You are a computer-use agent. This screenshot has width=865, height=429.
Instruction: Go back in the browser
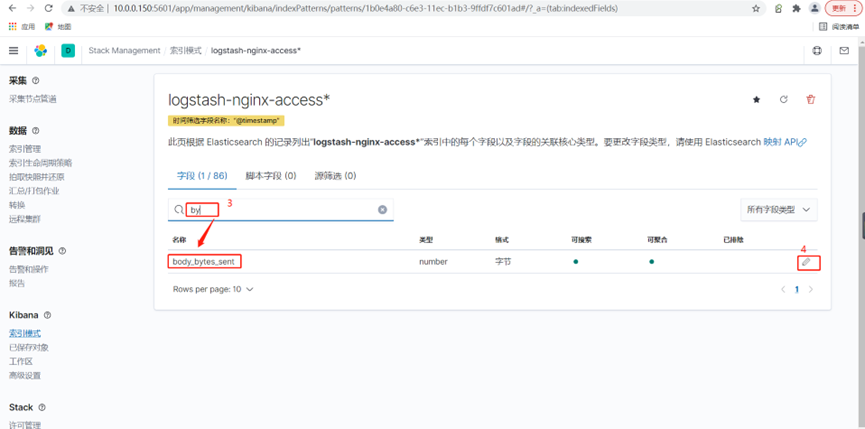click(x=12, y=8)
